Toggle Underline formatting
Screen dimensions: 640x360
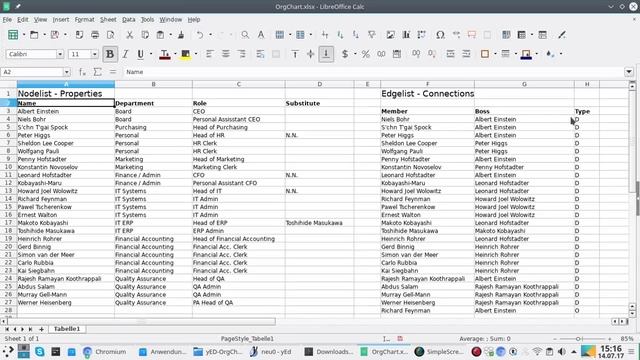tap(140, 54)
